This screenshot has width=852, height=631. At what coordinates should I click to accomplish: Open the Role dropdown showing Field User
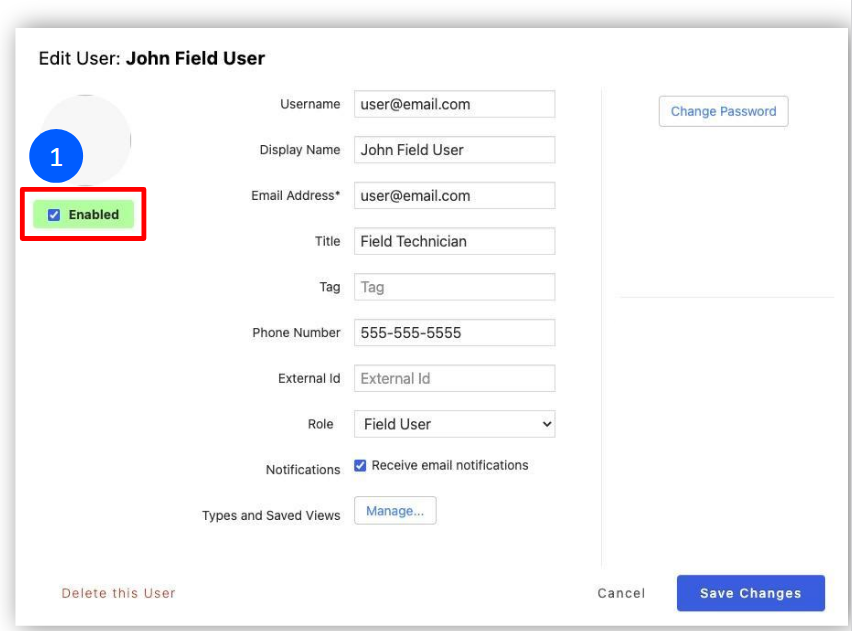point(453,424)
